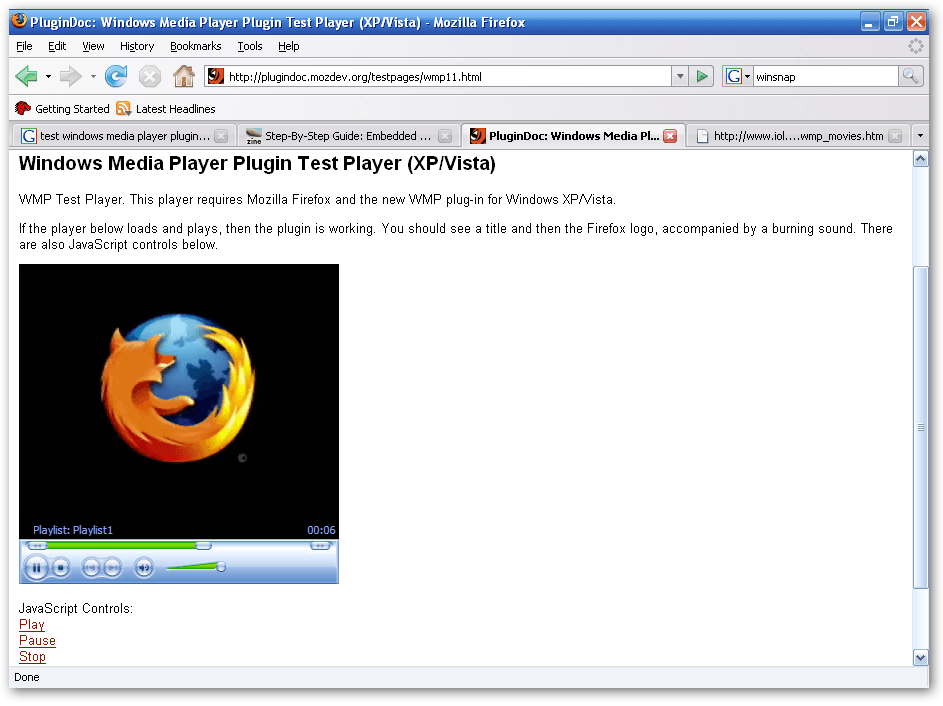Pause the video in the media player

click(36, 568)
